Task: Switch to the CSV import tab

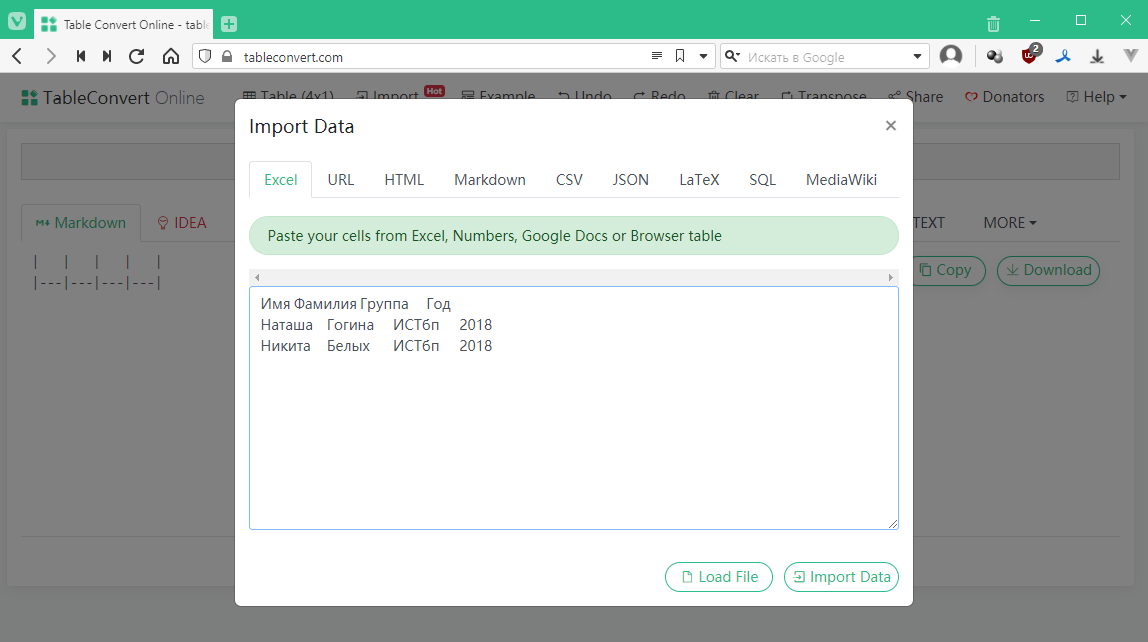Action: tap(569, 180)
